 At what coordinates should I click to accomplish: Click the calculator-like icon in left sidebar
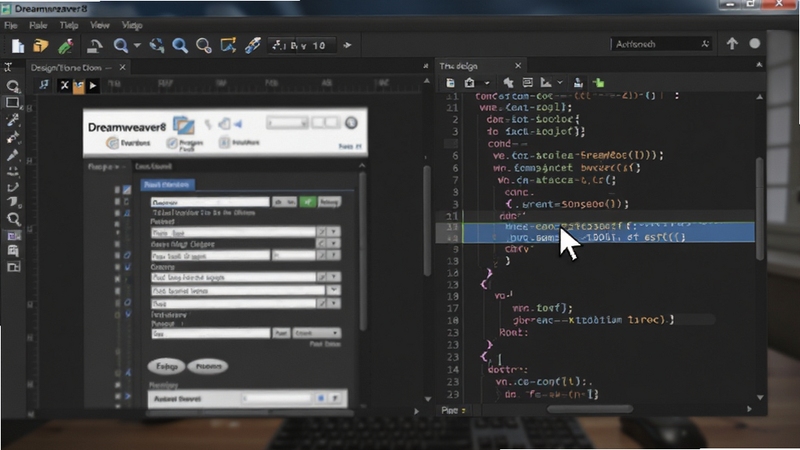click(13, 251)
